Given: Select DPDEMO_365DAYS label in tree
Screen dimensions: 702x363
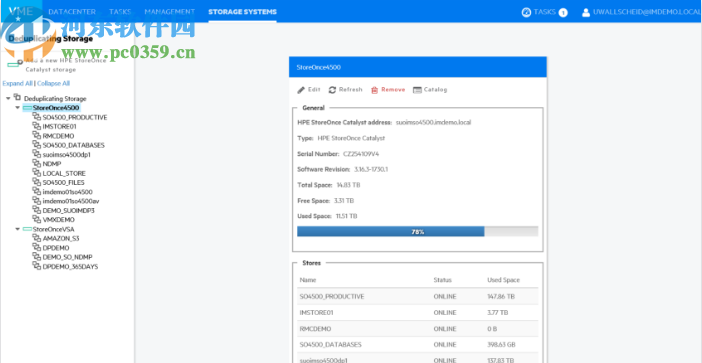Looking at the screenshot, I should pos(70,266).
